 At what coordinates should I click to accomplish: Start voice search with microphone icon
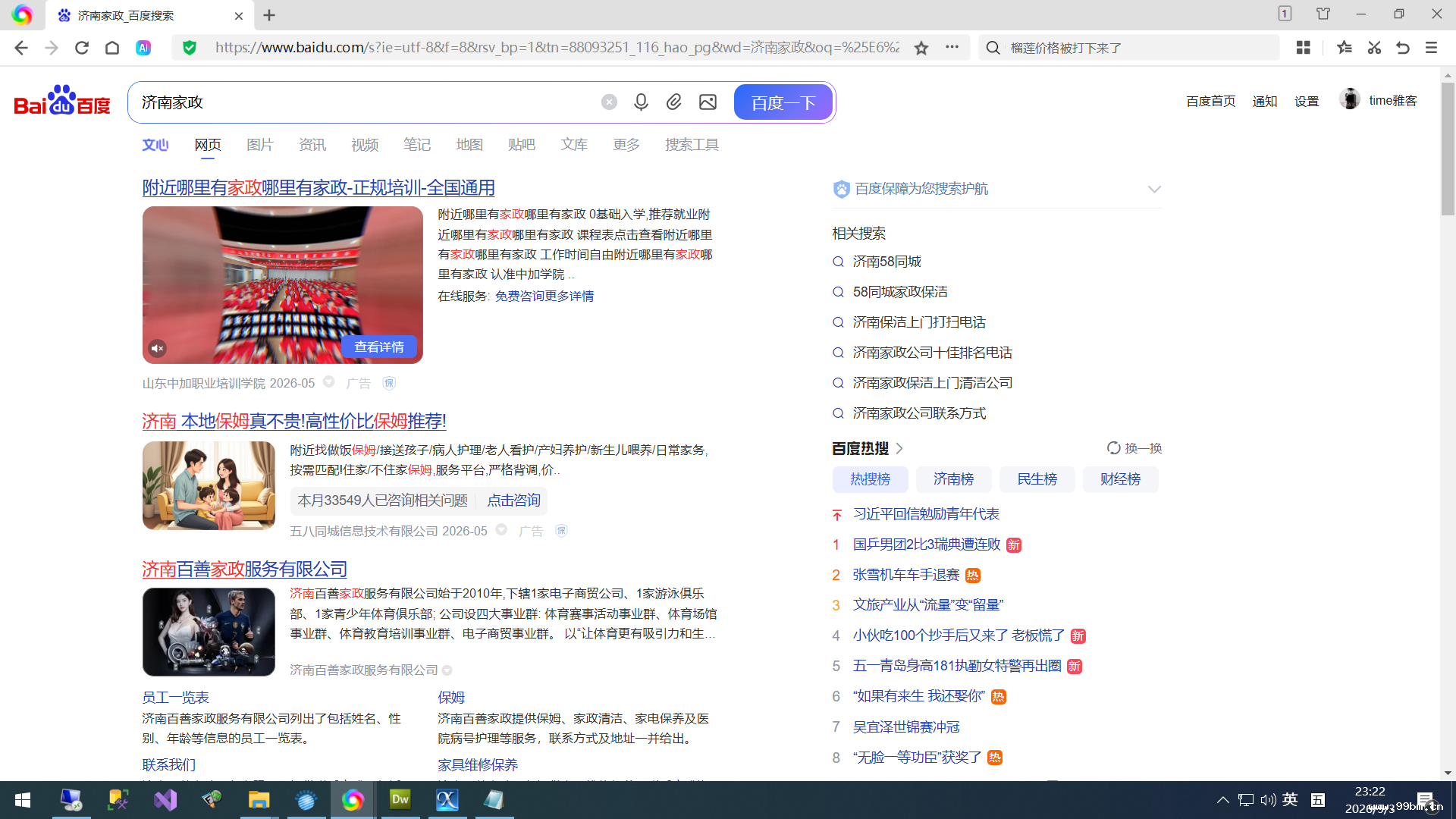coord(641,102)
